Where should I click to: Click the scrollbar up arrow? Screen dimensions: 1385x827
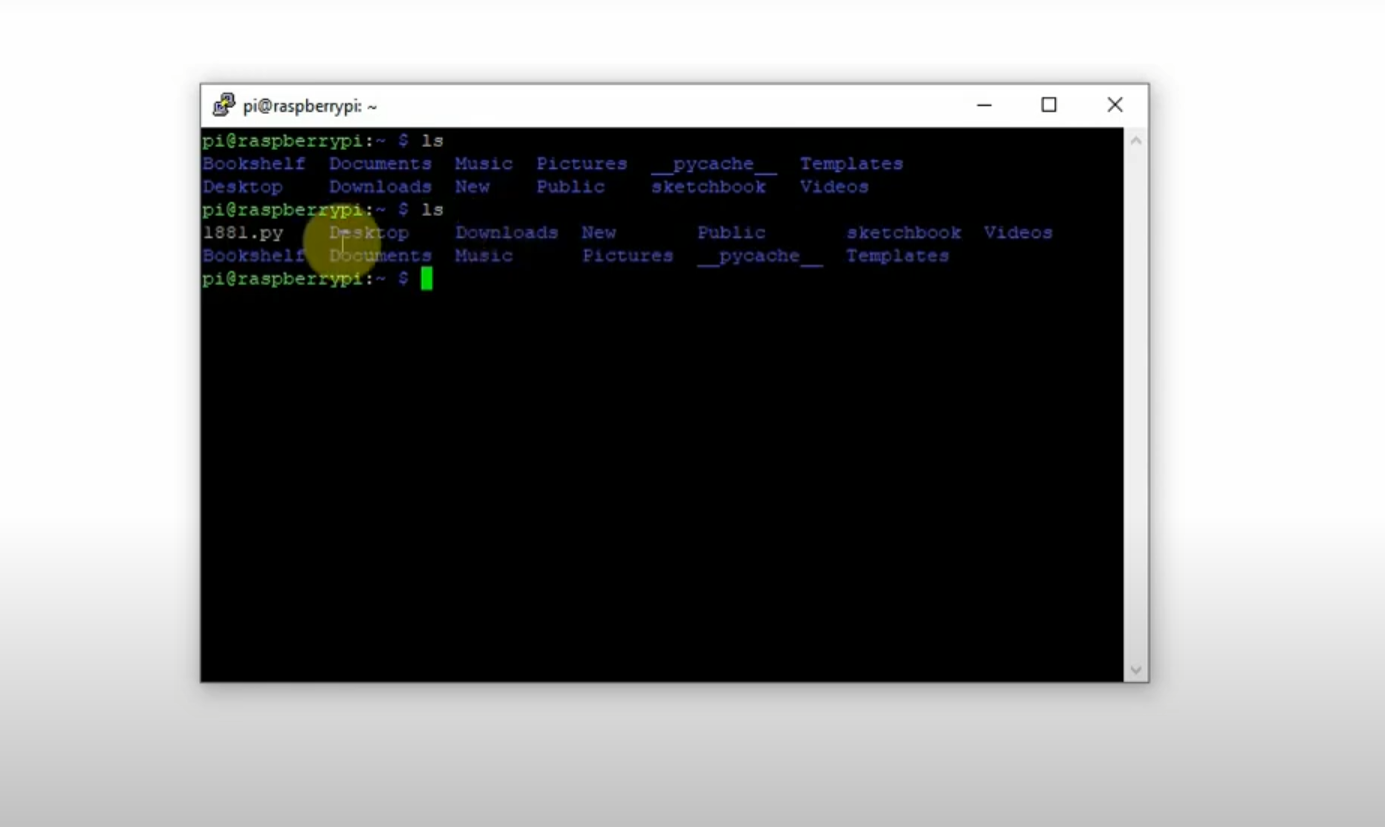[x=1136, y=139]
